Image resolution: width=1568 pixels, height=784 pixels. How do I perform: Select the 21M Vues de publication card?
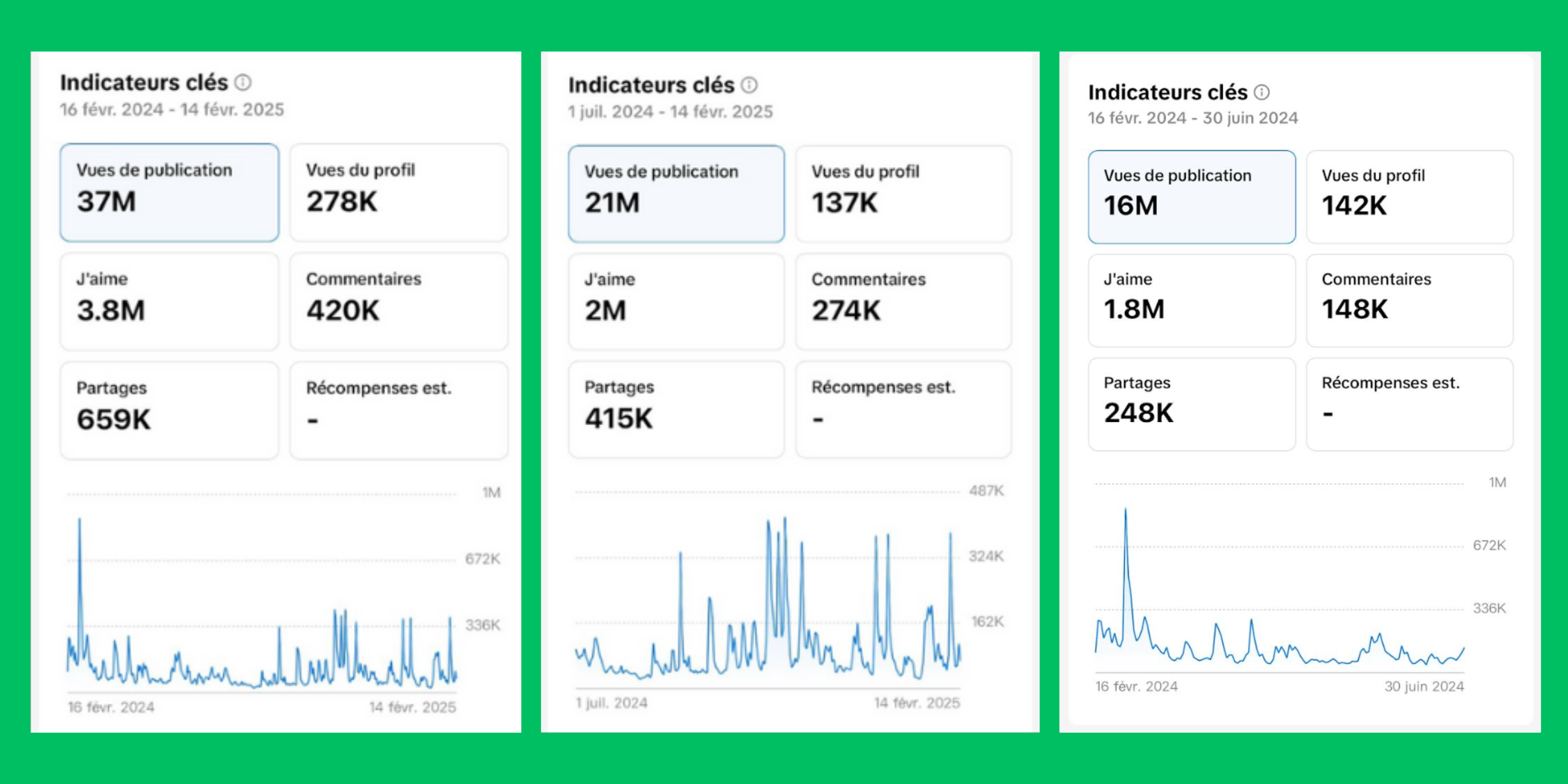click(676, 194)
